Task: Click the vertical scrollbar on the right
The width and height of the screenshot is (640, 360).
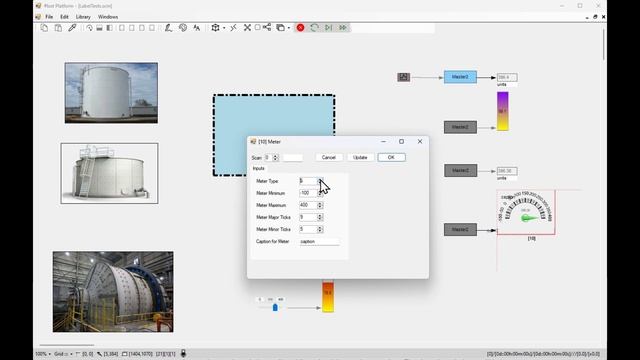Action: [x=604, y=45]
